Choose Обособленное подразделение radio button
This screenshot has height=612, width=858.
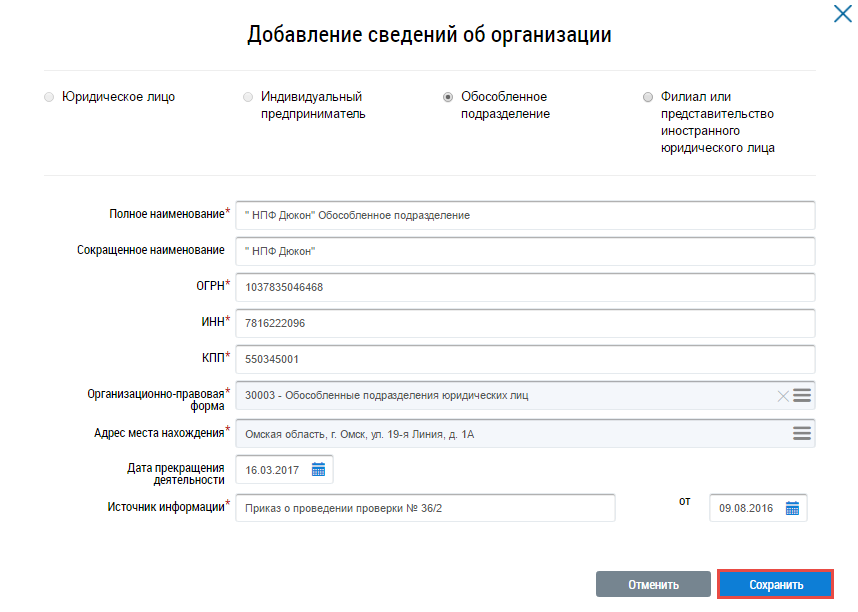[448, 98]
